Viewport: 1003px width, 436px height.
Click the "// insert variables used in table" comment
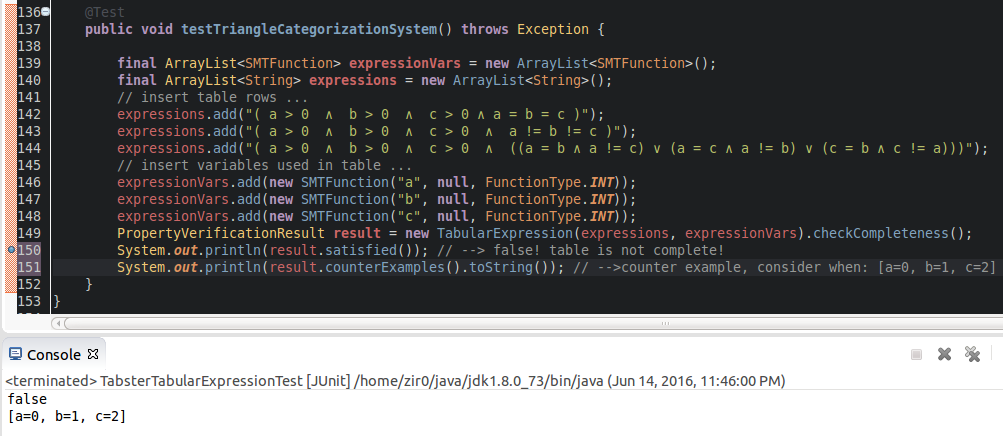pyautogui.click(x=265, y=166)
